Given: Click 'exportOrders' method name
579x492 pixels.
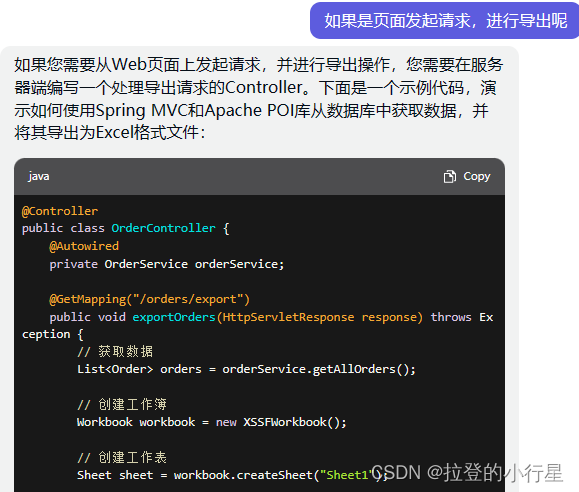Looking at the screenshot, I should coord(174,317).
